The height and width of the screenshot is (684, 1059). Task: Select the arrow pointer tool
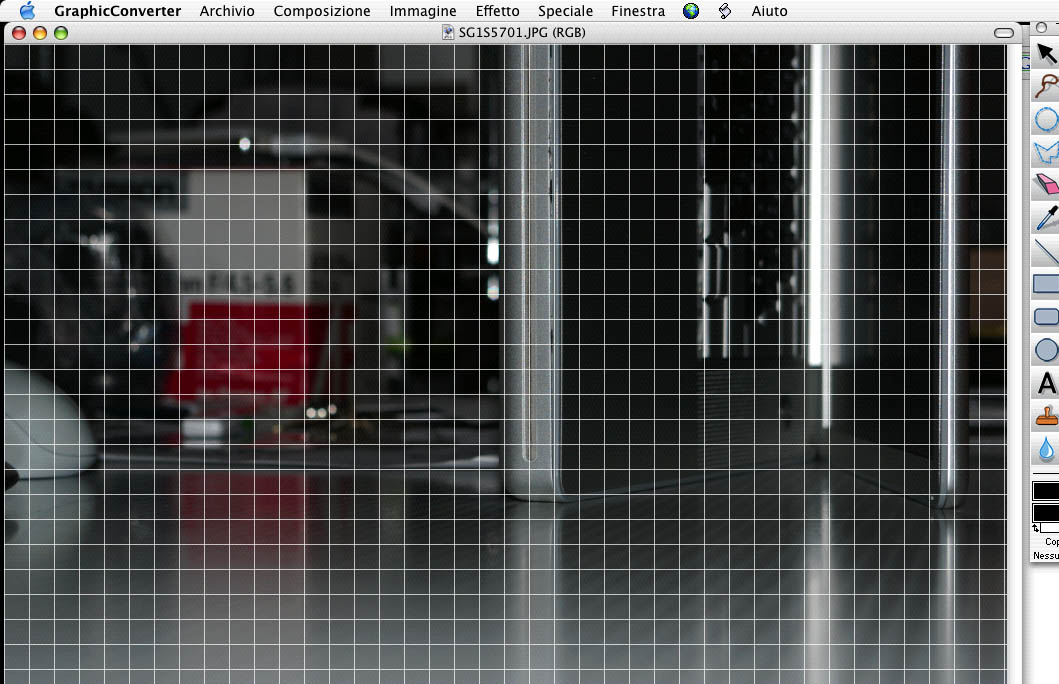click(1046, 54)
